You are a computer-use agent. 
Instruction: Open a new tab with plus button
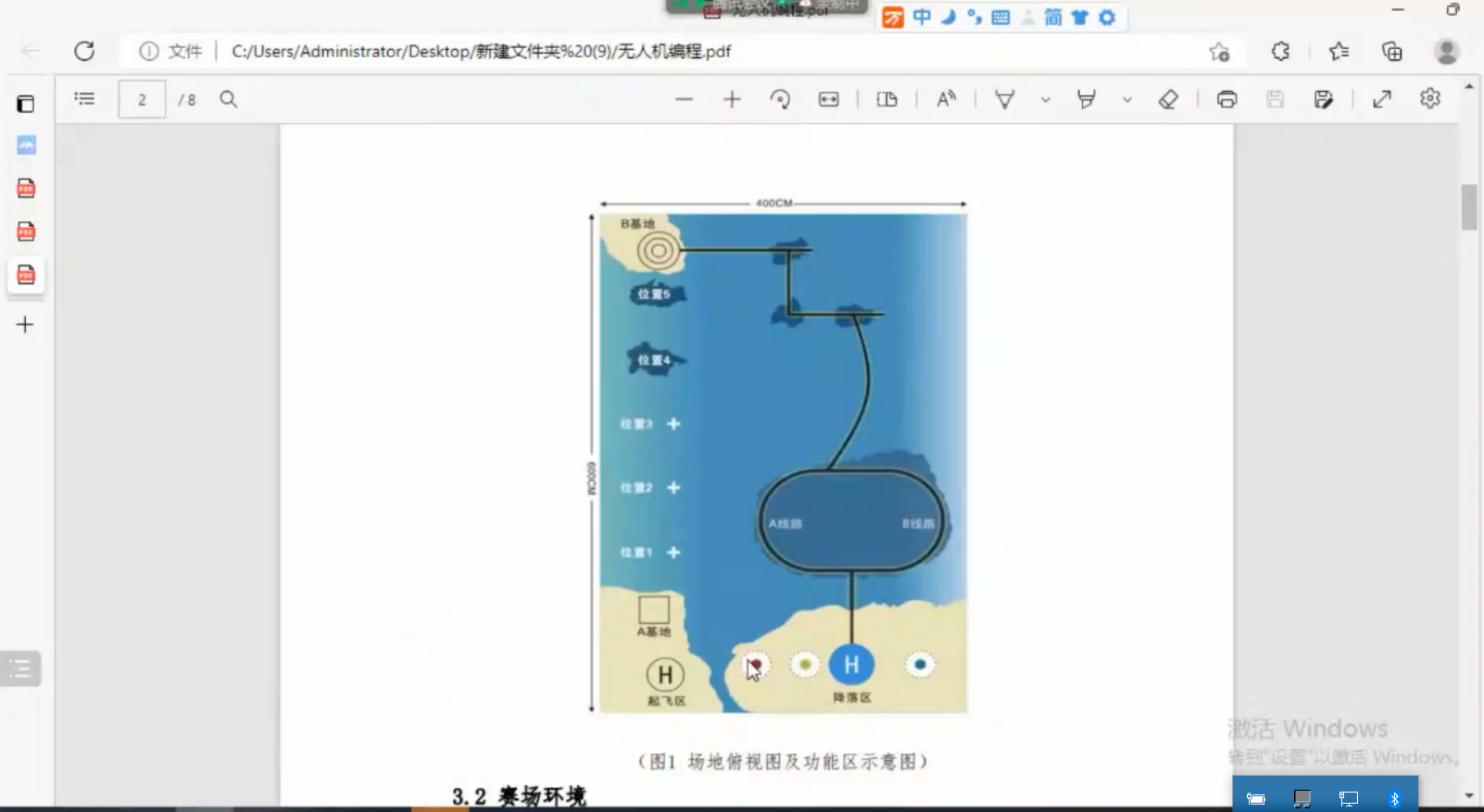point(25,324)
